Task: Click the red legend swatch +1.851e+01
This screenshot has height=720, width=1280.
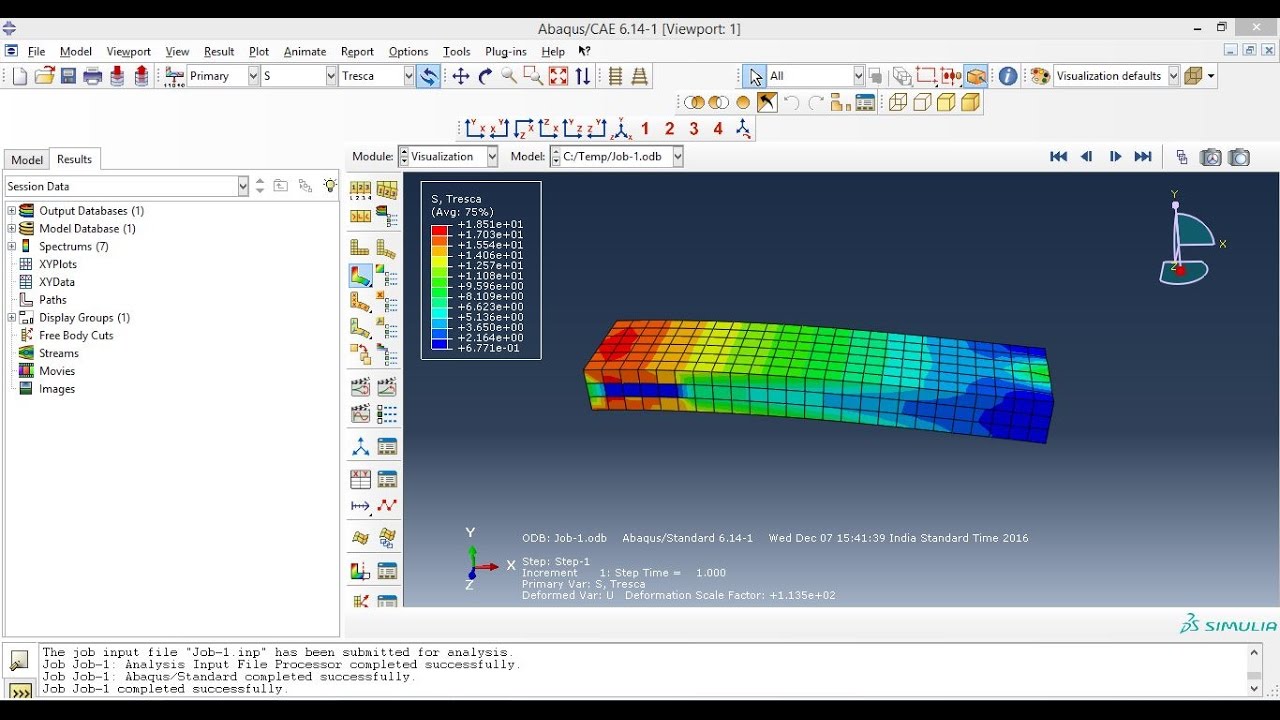Action: click(x=439, y=230)
